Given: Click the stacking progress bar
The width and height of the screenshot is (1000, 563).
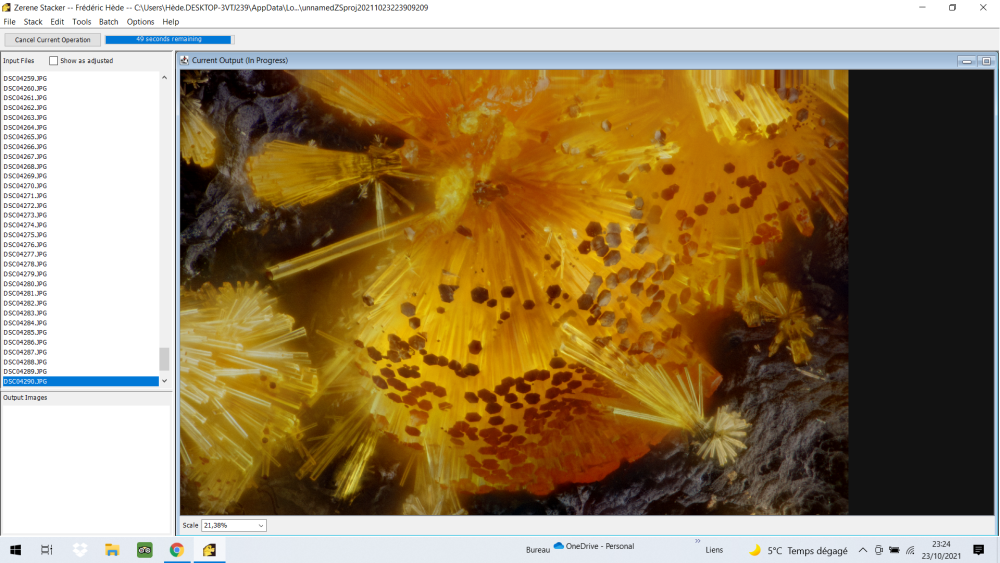Looking at the screenshot, I should click(x=168, y=40).
